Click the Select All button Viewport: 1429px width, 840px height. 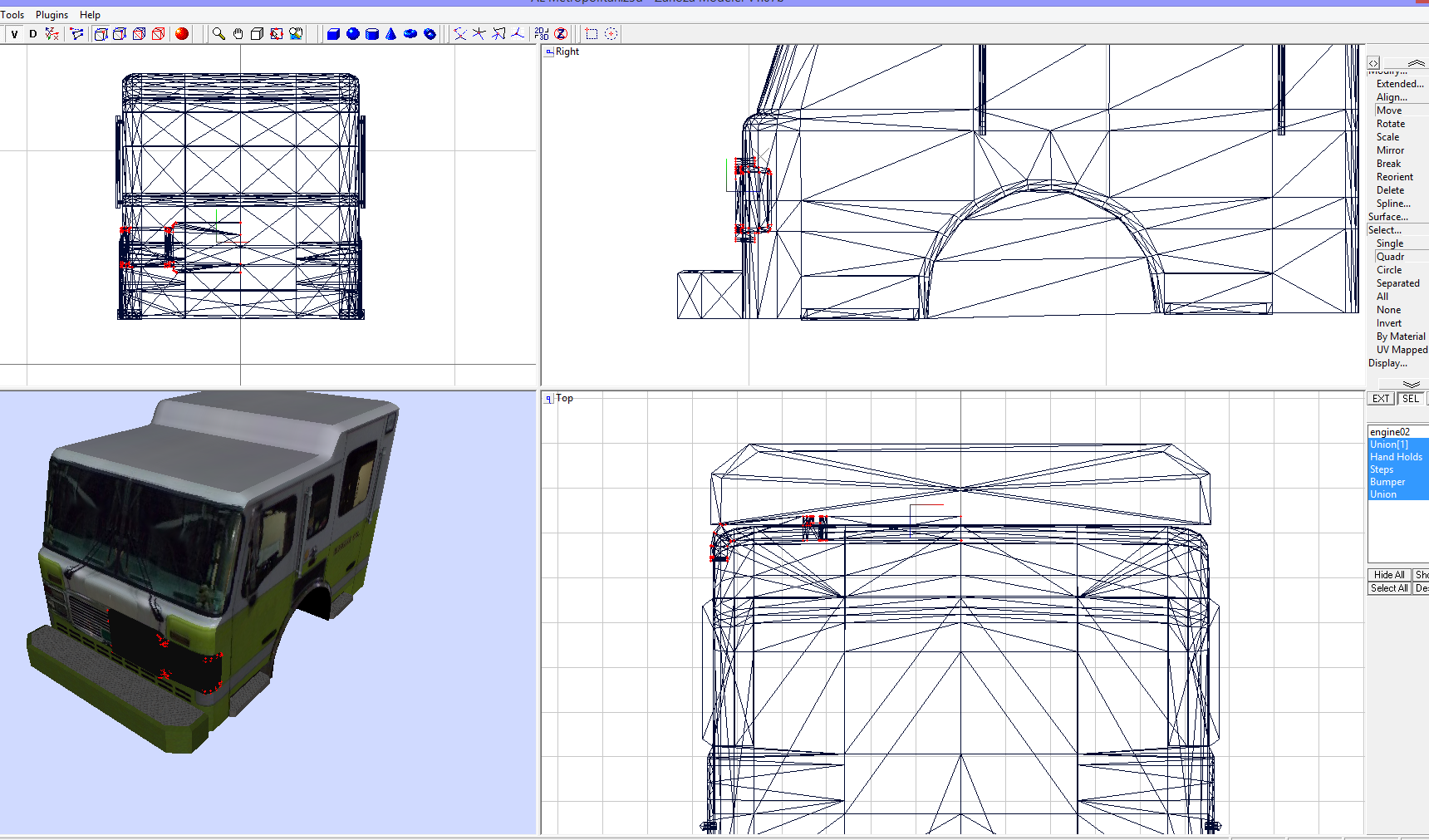tap(1388, 587)
